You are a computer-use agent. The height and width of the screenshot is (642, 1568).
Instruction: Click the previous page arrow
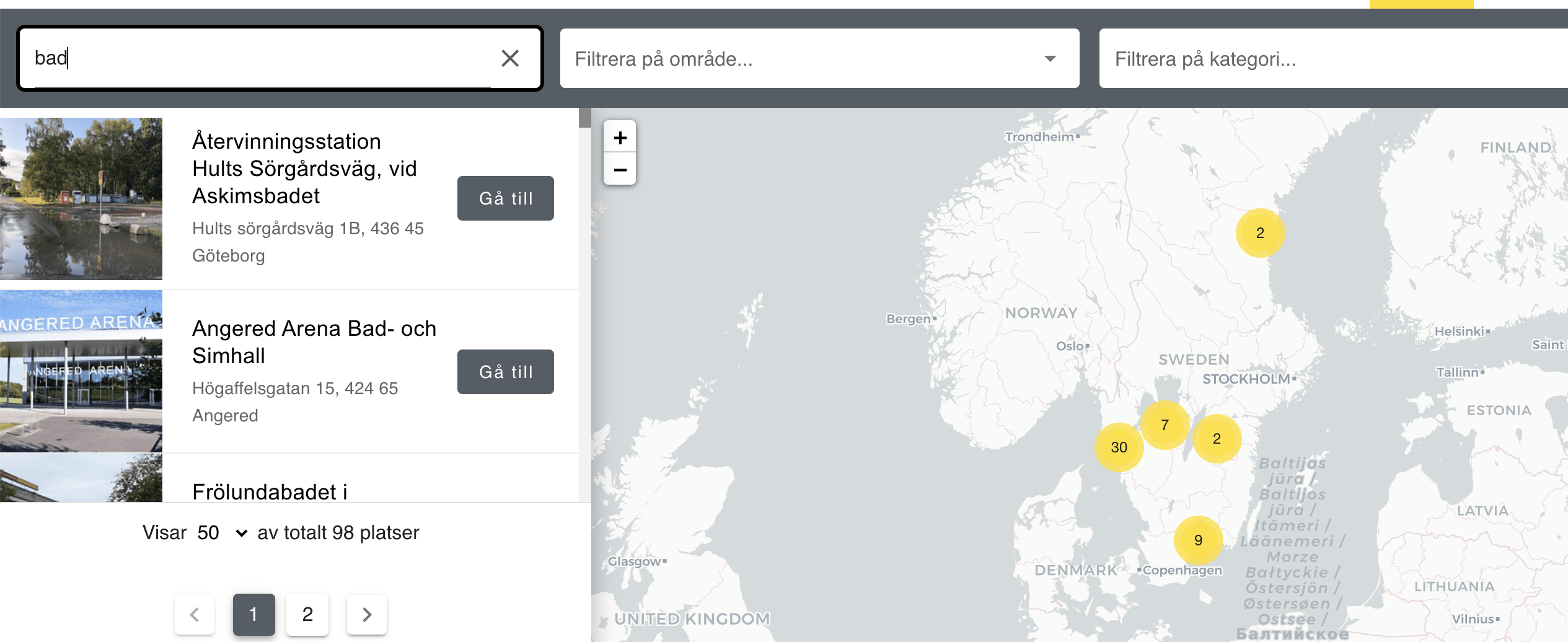tap(195, 614)
